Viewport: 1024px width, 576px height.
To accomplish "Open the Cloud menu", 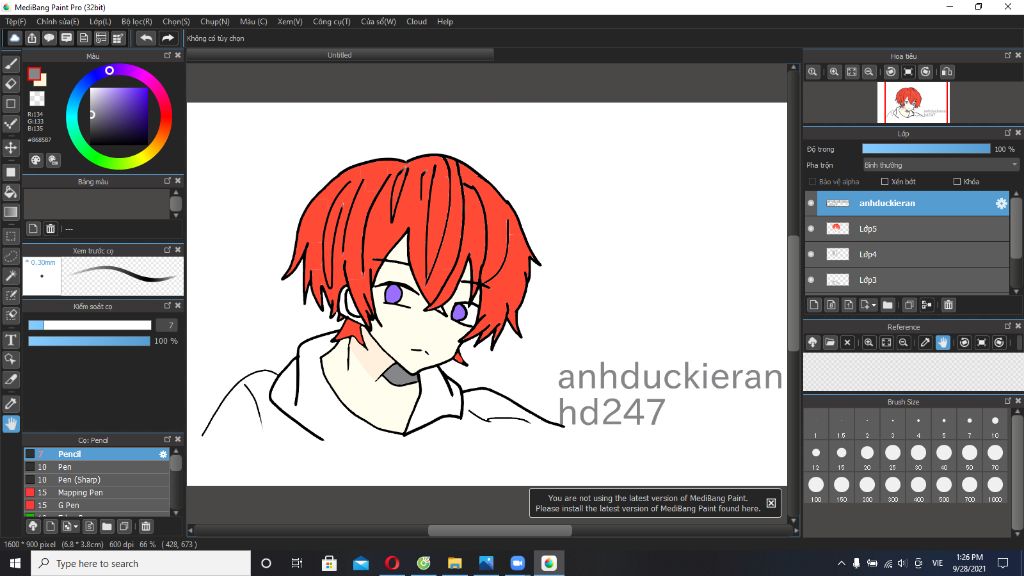I will click(x=416, y=22).
